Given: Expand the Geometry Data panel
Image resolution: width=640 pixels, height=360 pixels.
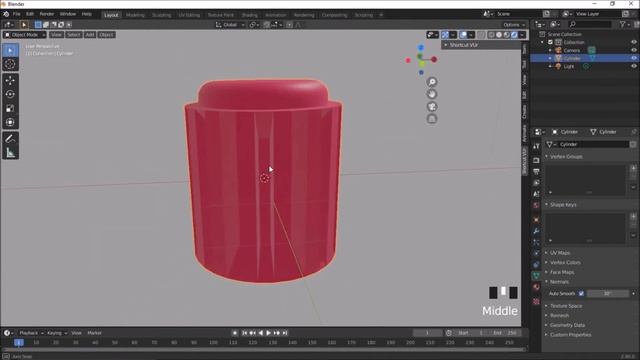Looking at the screenshot, I should pos(567,325).
